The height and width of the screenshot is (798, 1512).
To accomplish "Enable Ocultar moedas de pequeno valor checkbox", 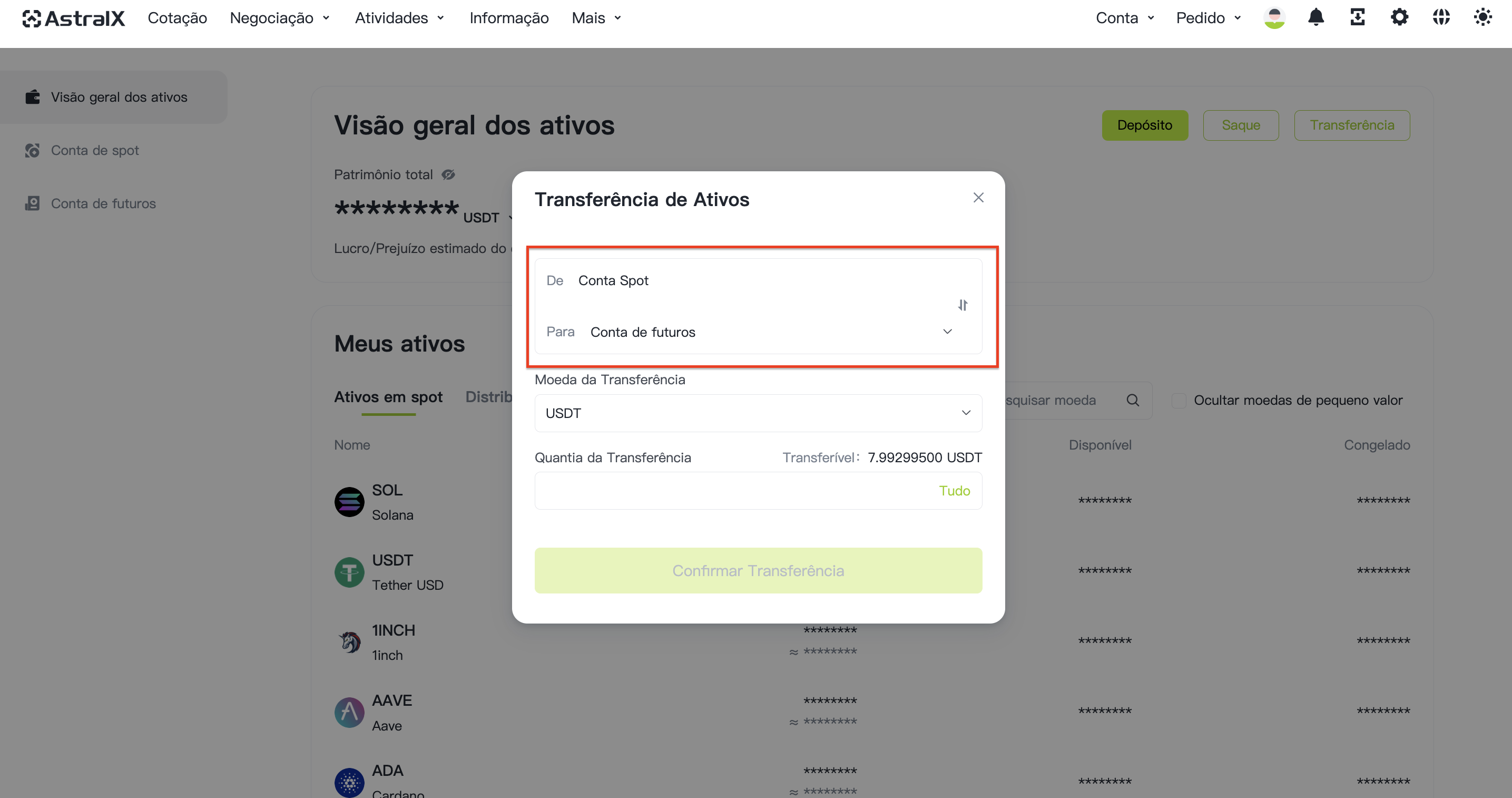I will (1179, 401).
